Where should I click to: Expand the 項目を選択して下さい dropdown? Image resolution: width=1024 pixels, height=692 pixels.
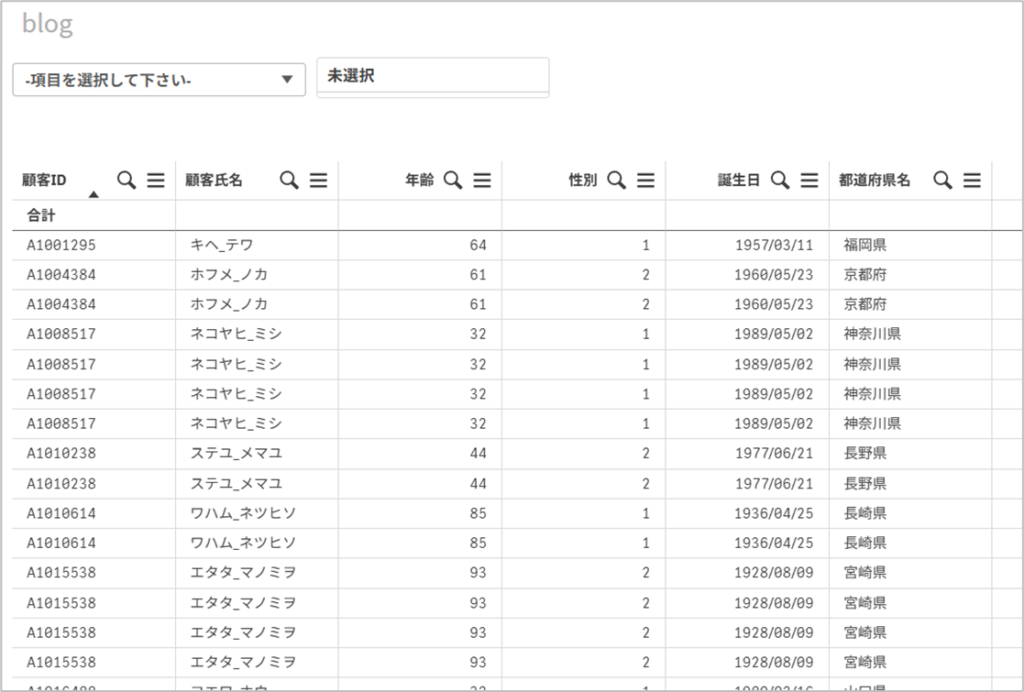point(159,79)
